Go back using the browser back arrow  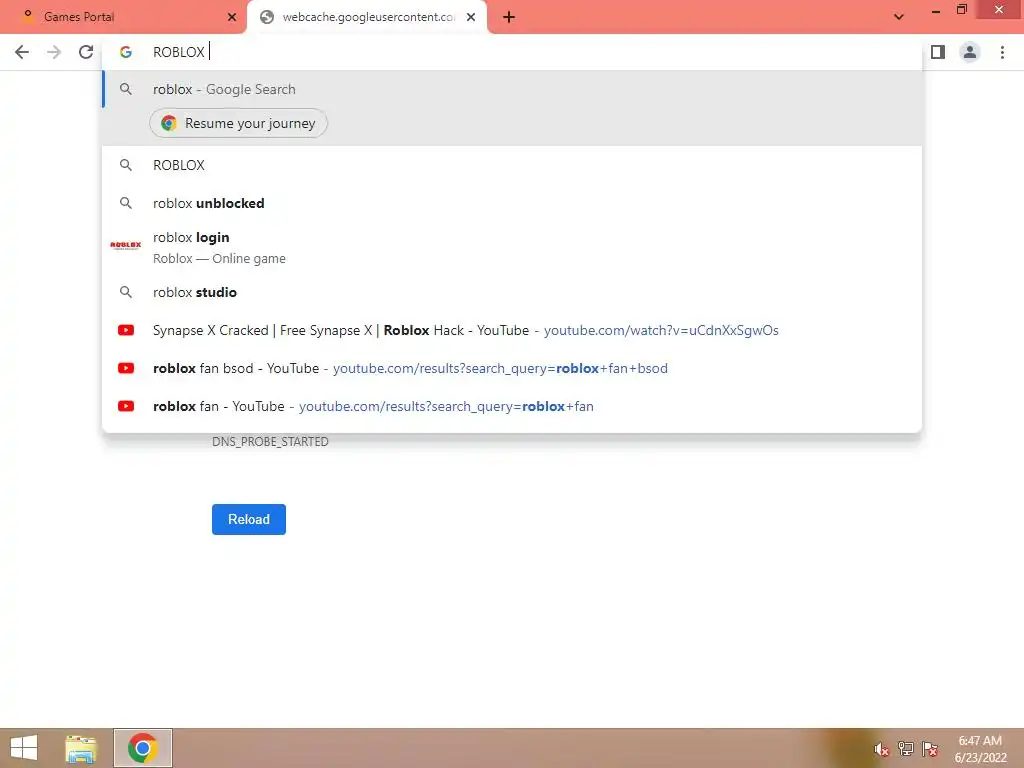(x=22, y=52)
